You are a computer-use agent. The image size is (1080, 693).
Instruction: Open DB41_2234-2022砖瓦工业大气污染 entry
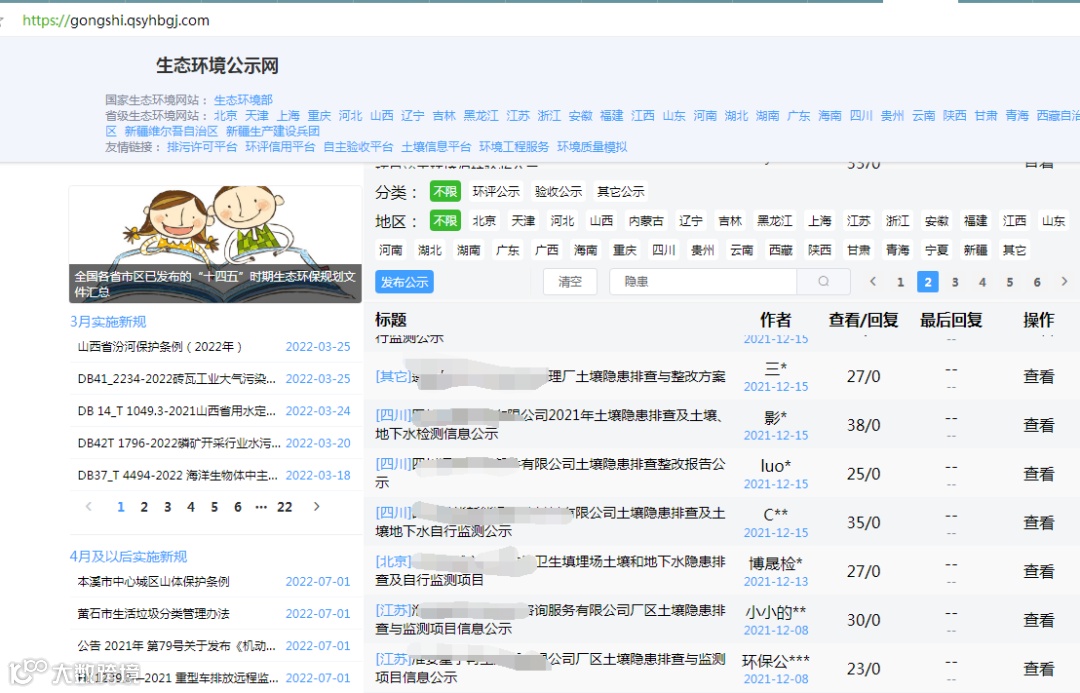pos(176,379)
